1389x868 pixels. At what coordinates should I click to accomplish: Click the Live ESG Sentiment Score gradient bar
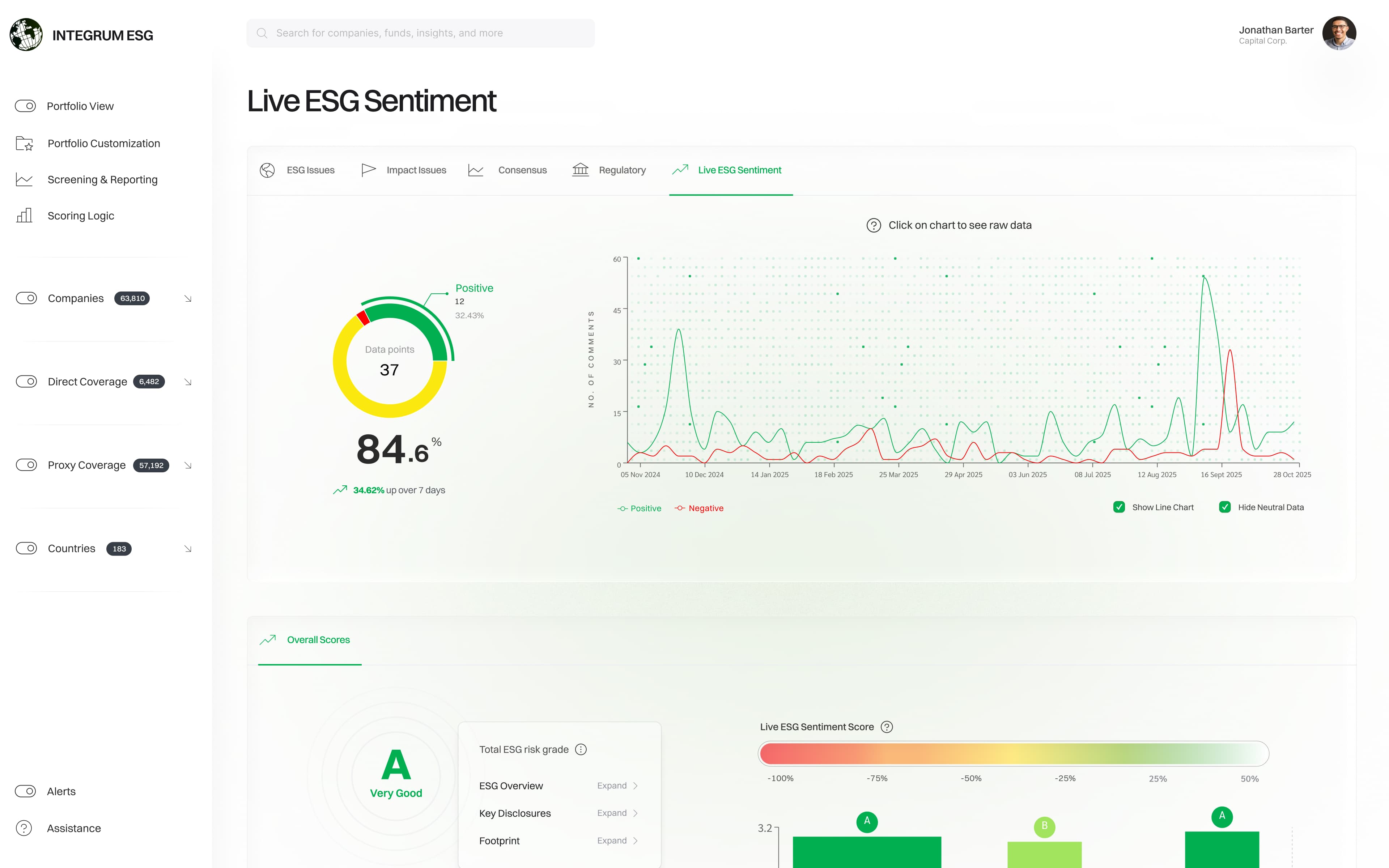(x=1013, y=753)
